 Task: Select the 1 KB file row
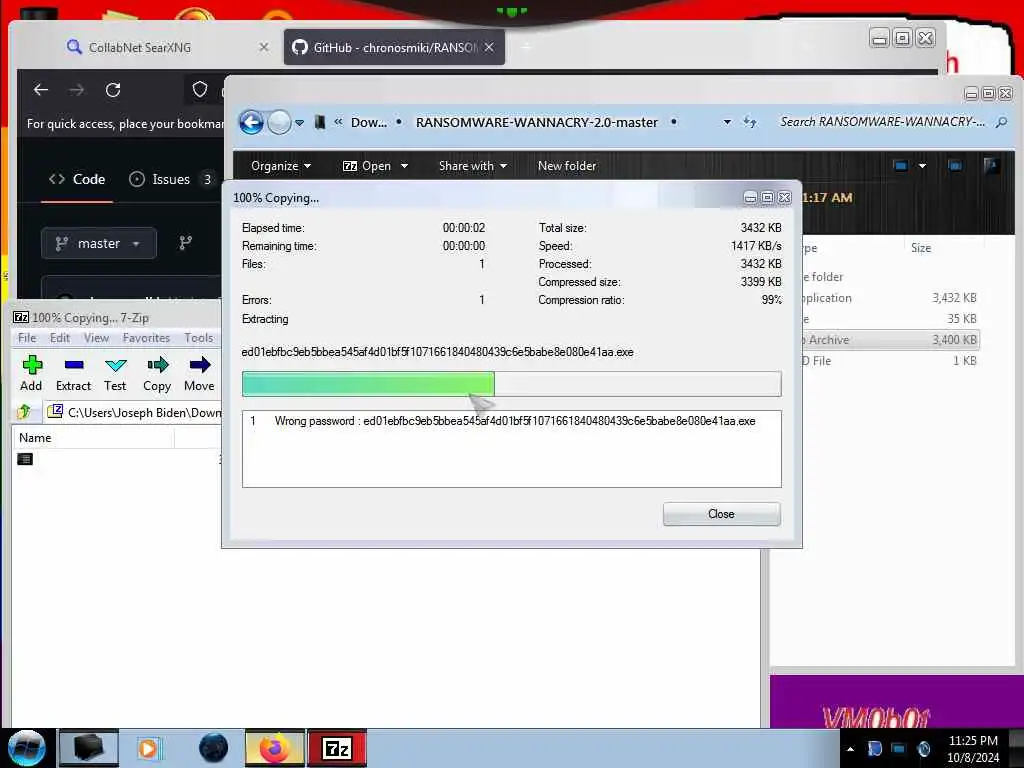pyautogui.click(x=891, y=360)
